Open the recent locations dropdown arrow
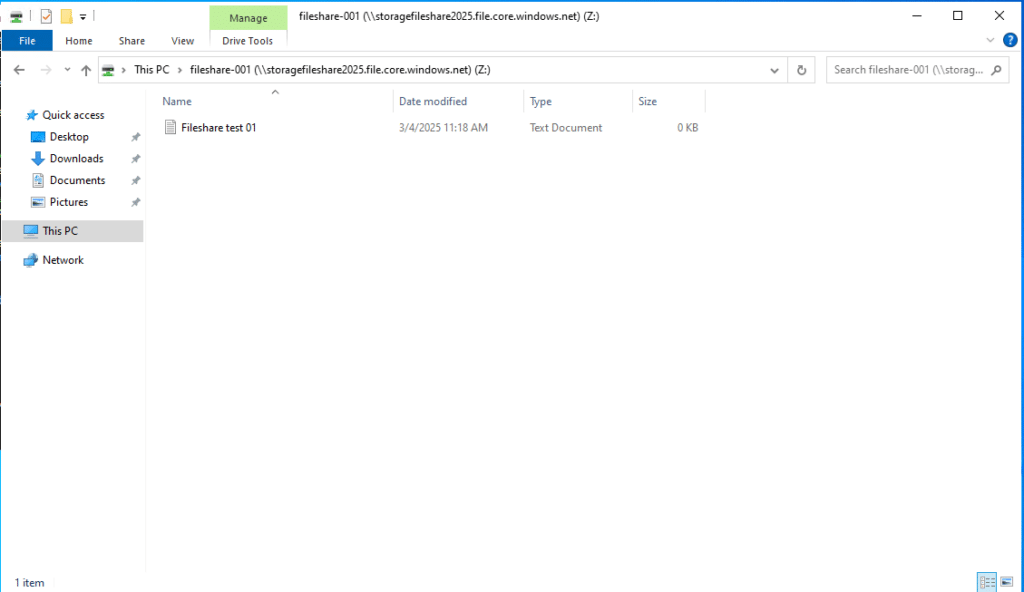The image size is (1024, 592). [67, 70]
